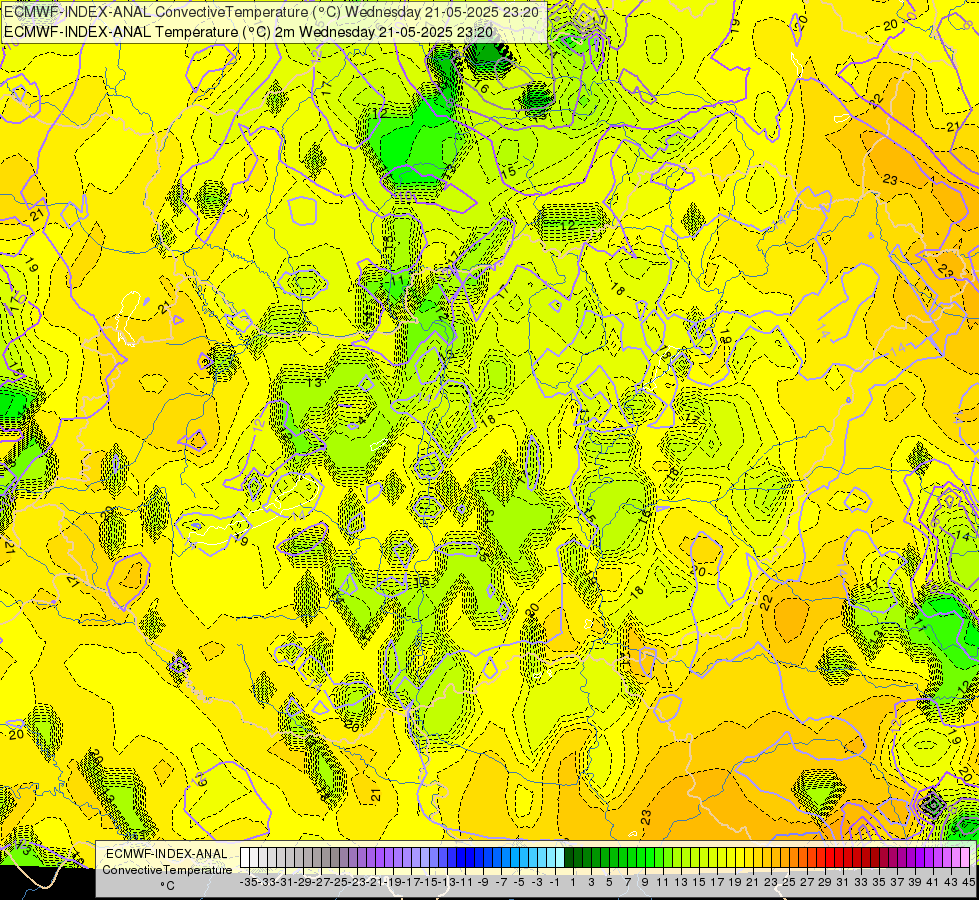979x900 pixels.
Task: Click the legend tick value 37
Action: 897,883
